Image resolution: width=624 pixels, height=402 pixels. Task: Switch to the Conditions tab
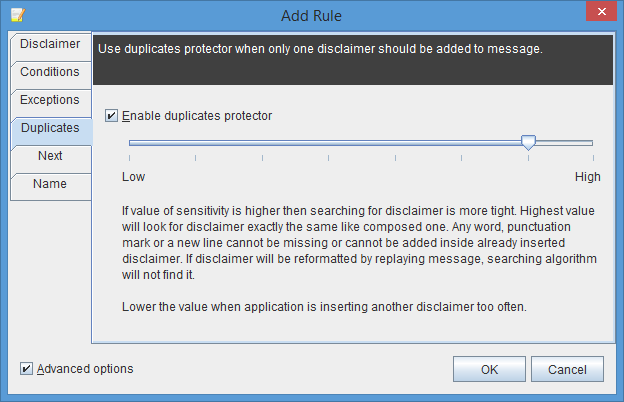[x=51, y=72]
